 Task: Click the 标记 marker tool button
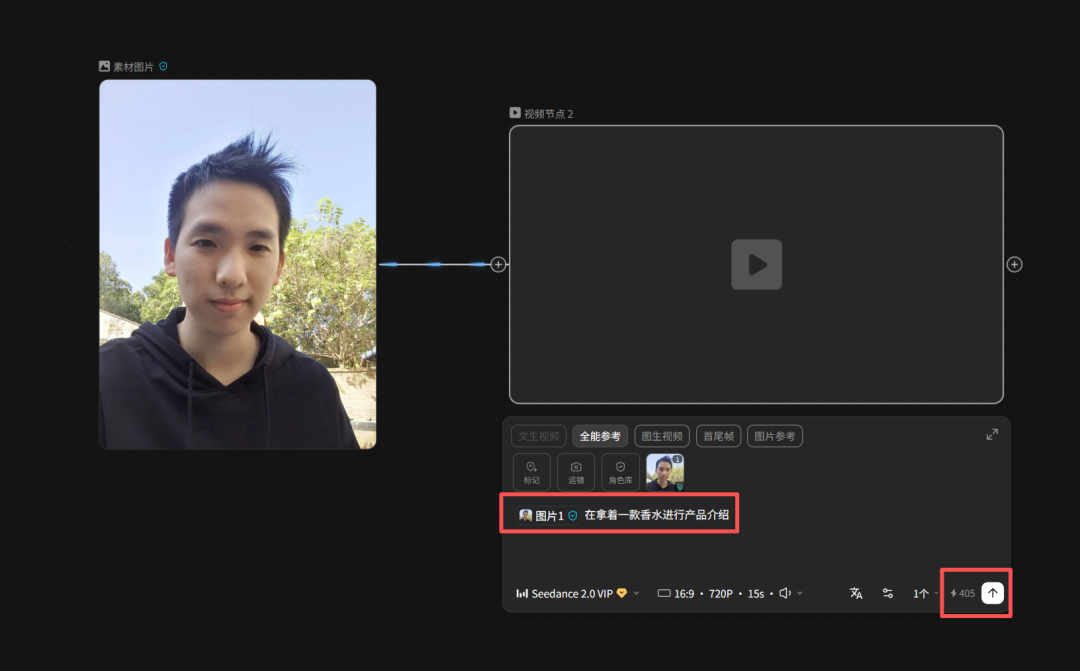(531, 472)
